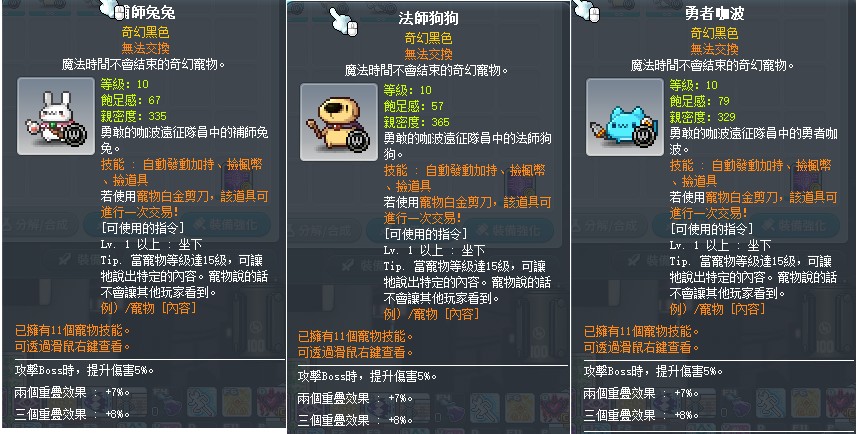Click the tan dog pet icon
859x434 pixels.
point(339,122)
